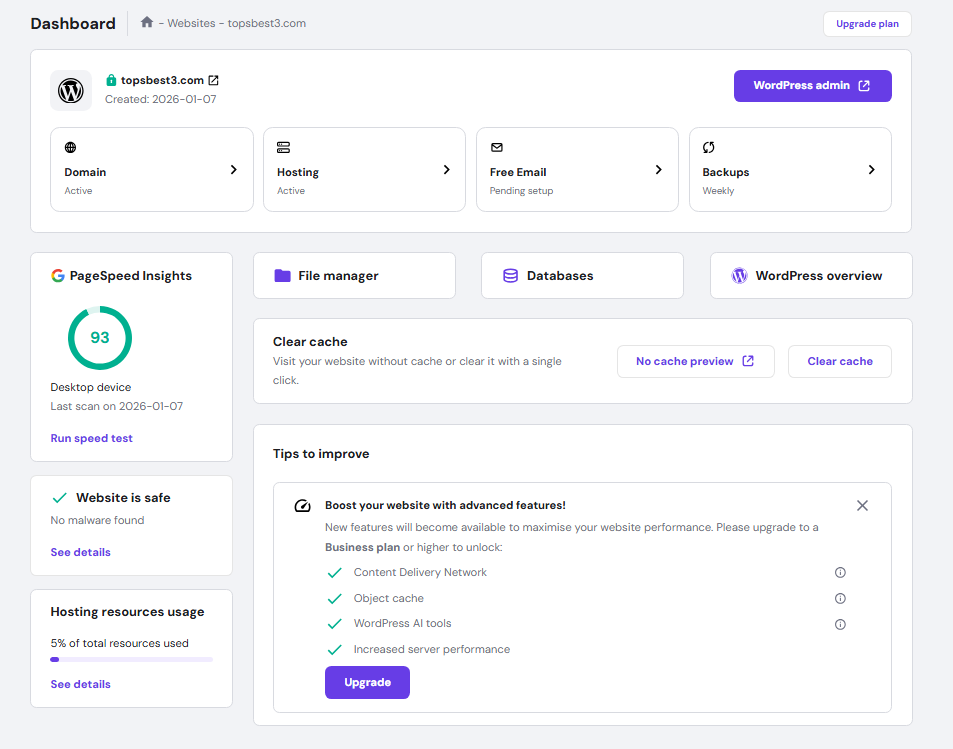Click the hosting resources usage progress bar
Screen dimensions: 953x749
coord(131,659)
